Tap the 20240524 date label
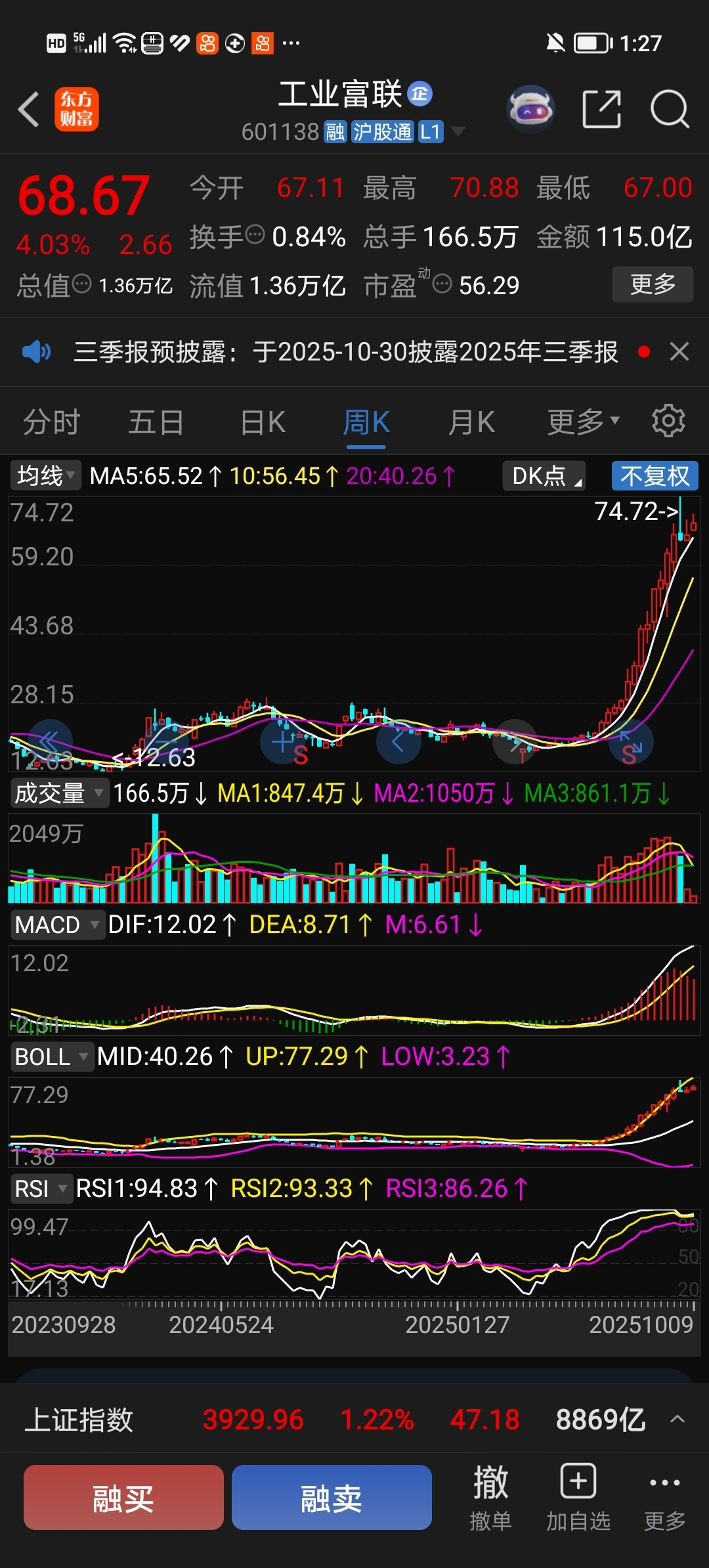The width and height of the screenshot is (709, 1568). point(221,1324)
